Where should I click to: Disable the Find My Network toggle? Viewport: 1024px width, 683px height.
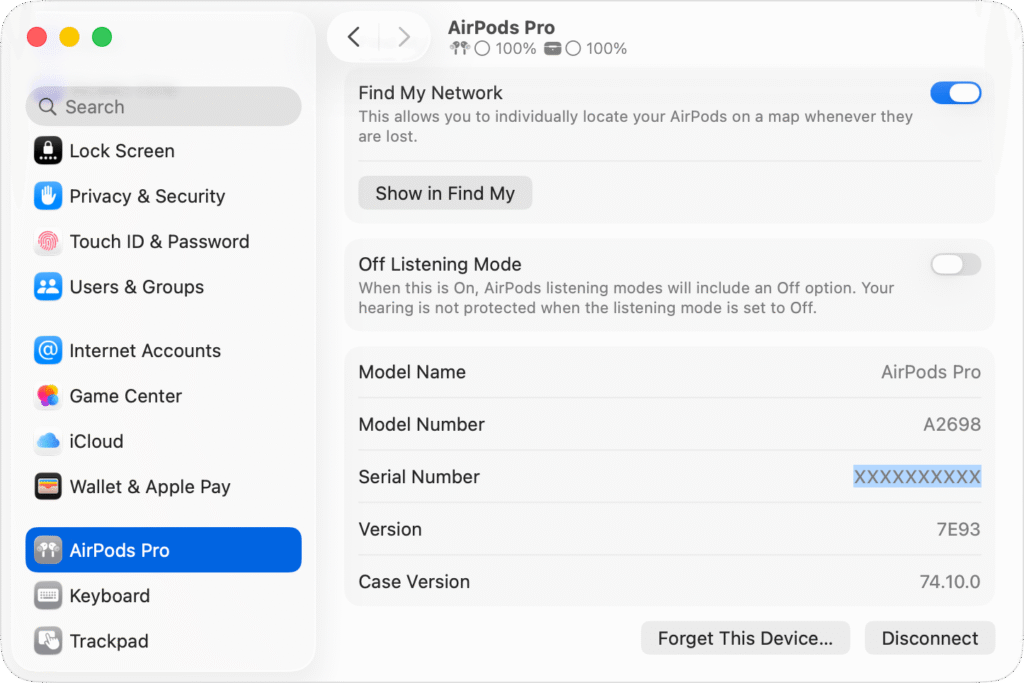coord(956,92)
